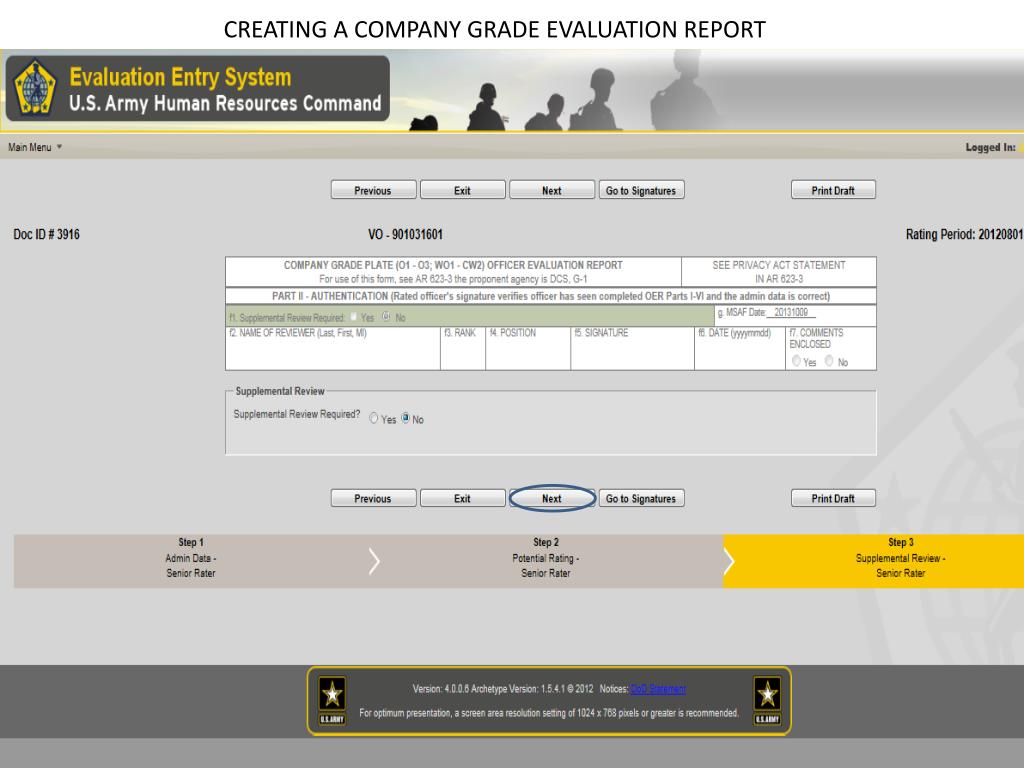Open the Main Menu dropdown
The width and height of the screenshot is (1024, 768).
pyautogui.click(x=35, y=148)
